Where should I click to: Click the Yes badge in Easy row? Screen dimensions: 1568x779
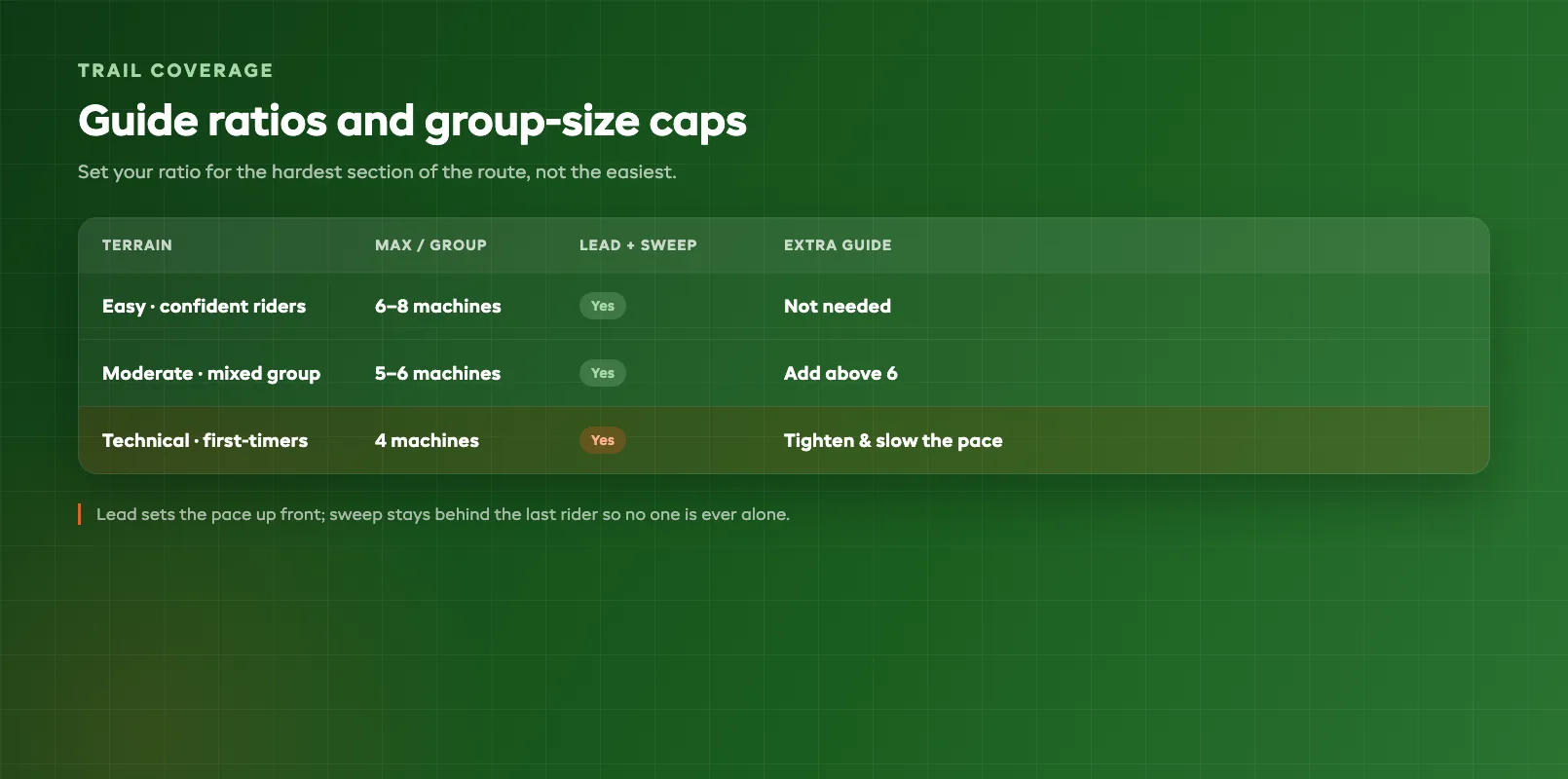click(603, 306)
